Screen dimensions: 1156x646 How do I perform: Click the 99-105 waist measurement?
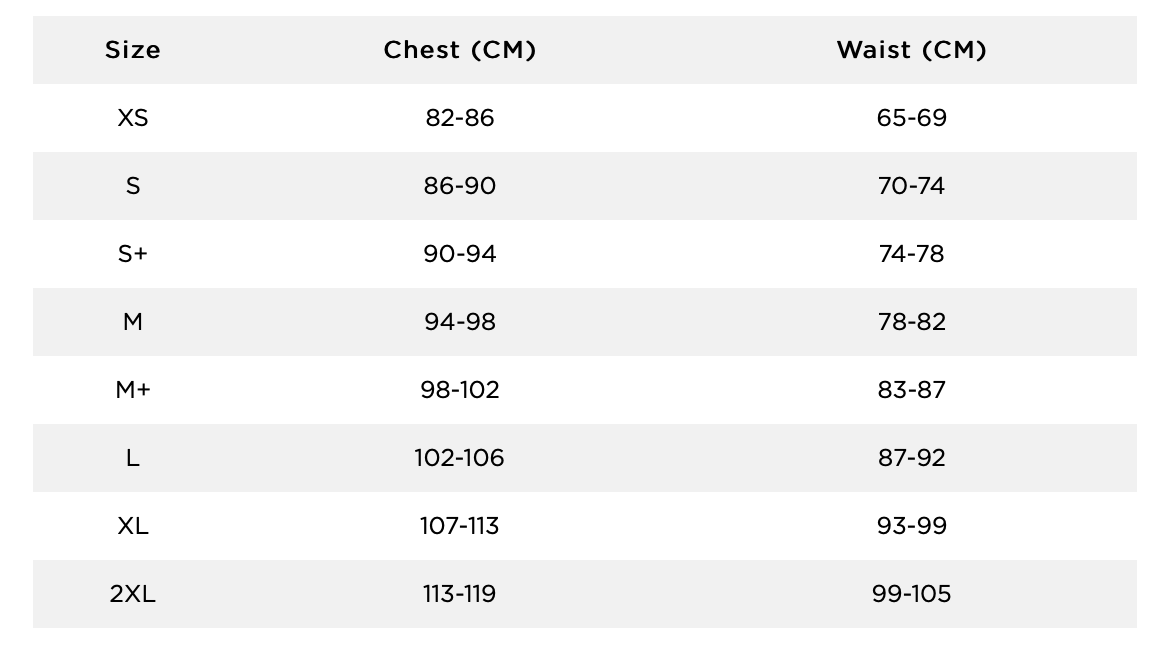[911, 594]
